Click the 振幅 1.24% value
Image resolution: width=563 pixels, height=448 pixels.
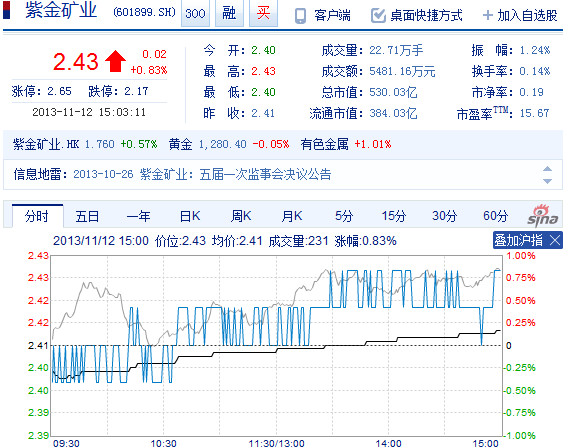535,50
